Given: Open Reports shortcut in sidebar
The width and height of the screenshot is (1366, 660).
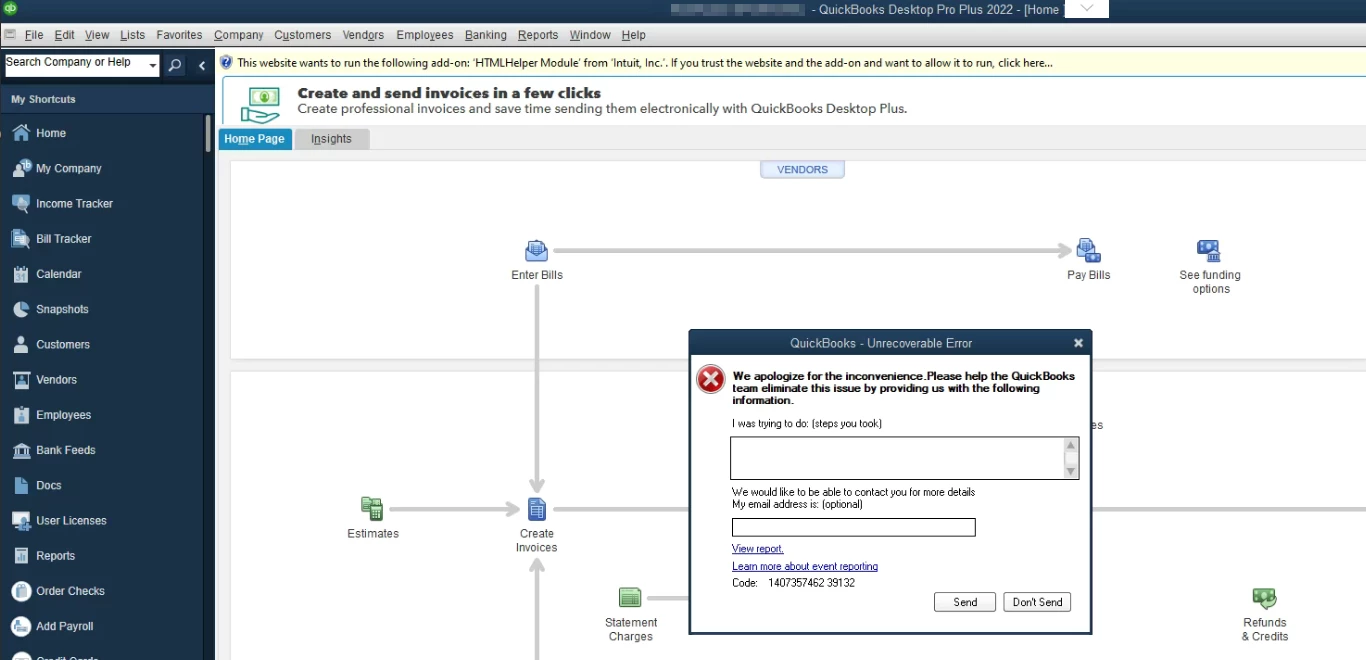Looking at the screenshot, I should [55, 556].
